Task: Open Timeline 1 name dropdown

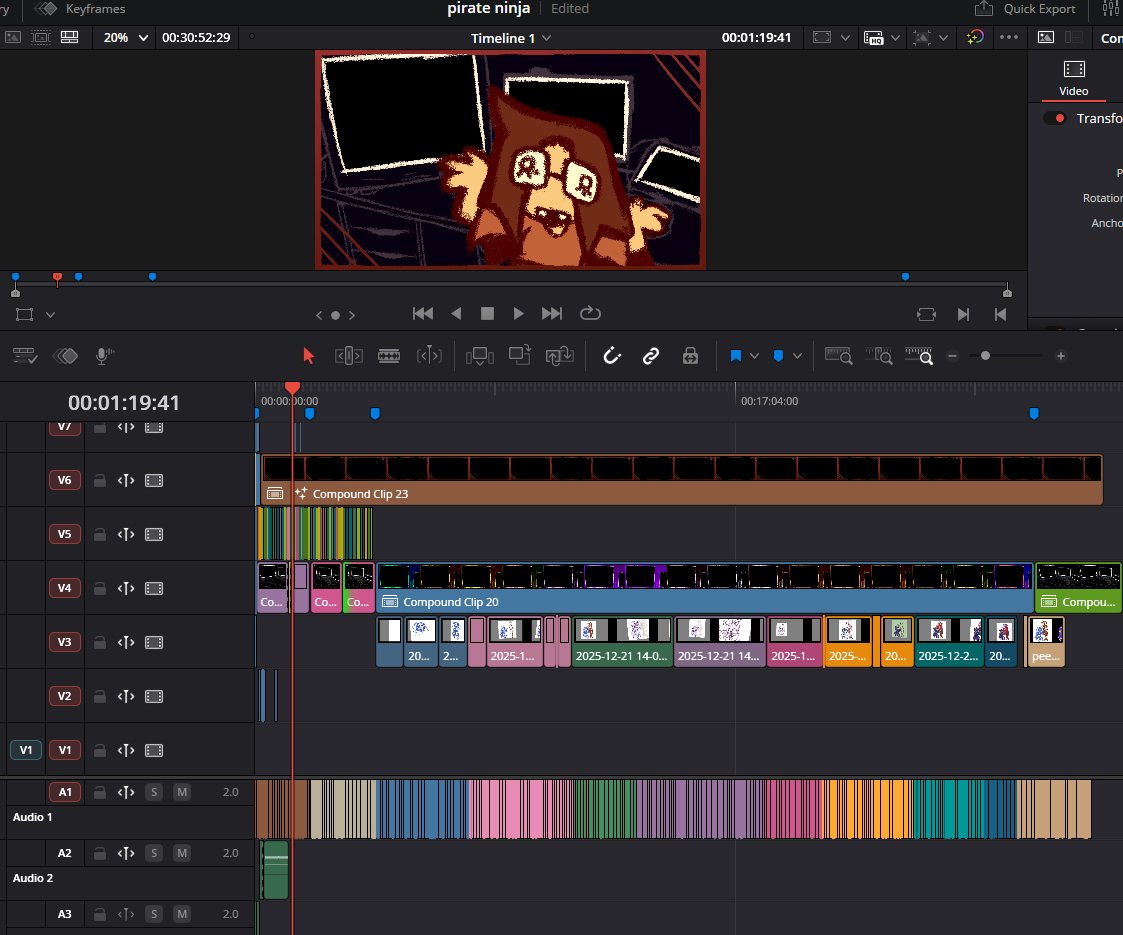Action: [x=546, y=38]
